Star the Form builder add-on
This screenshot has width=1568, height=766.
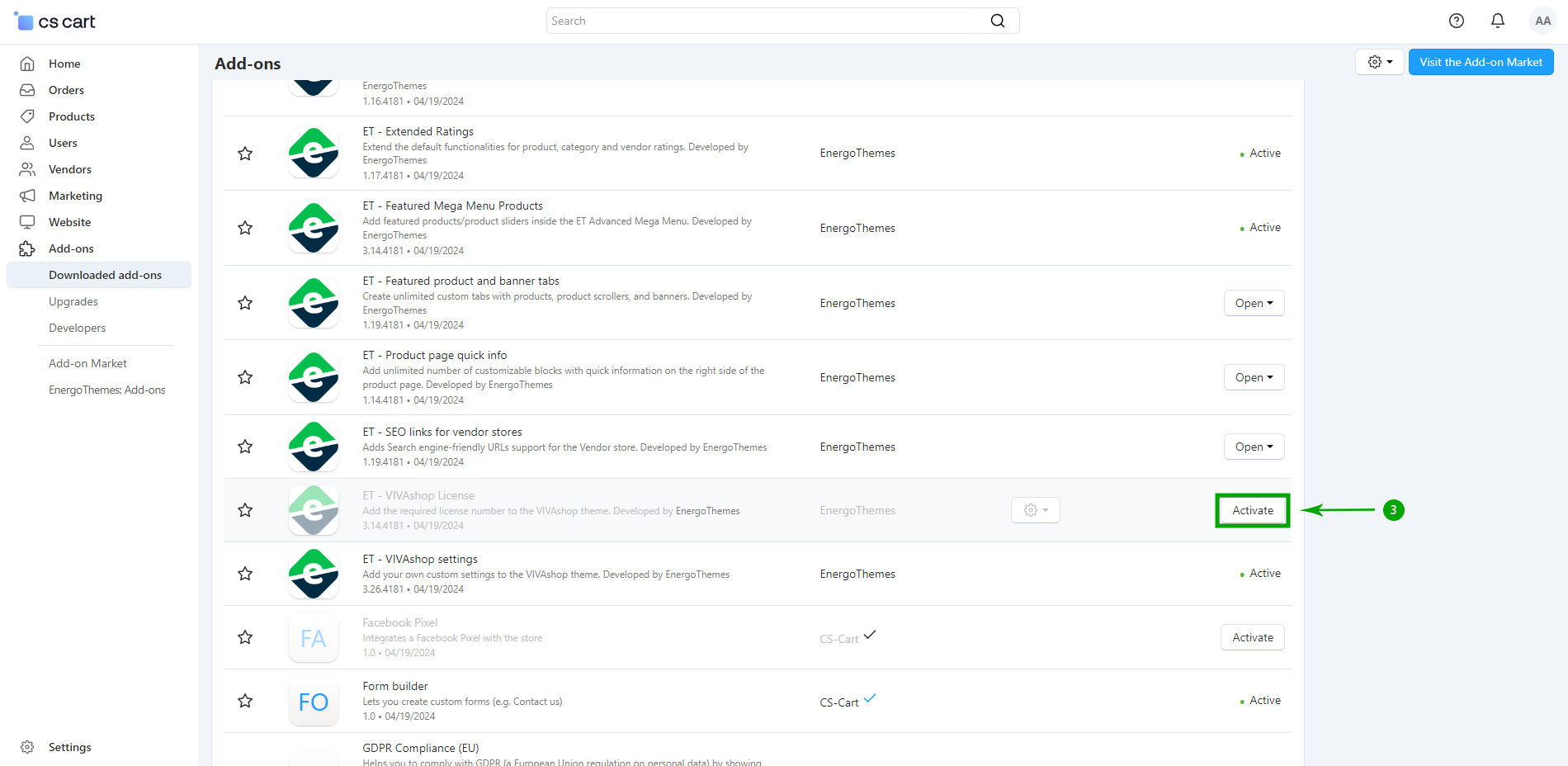(245, 701)
